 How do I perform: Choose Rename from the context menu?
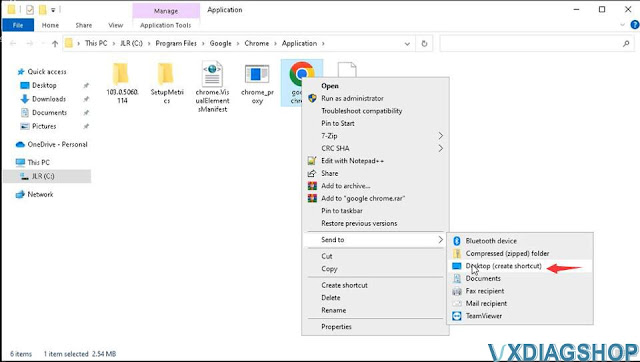point(333,310)
